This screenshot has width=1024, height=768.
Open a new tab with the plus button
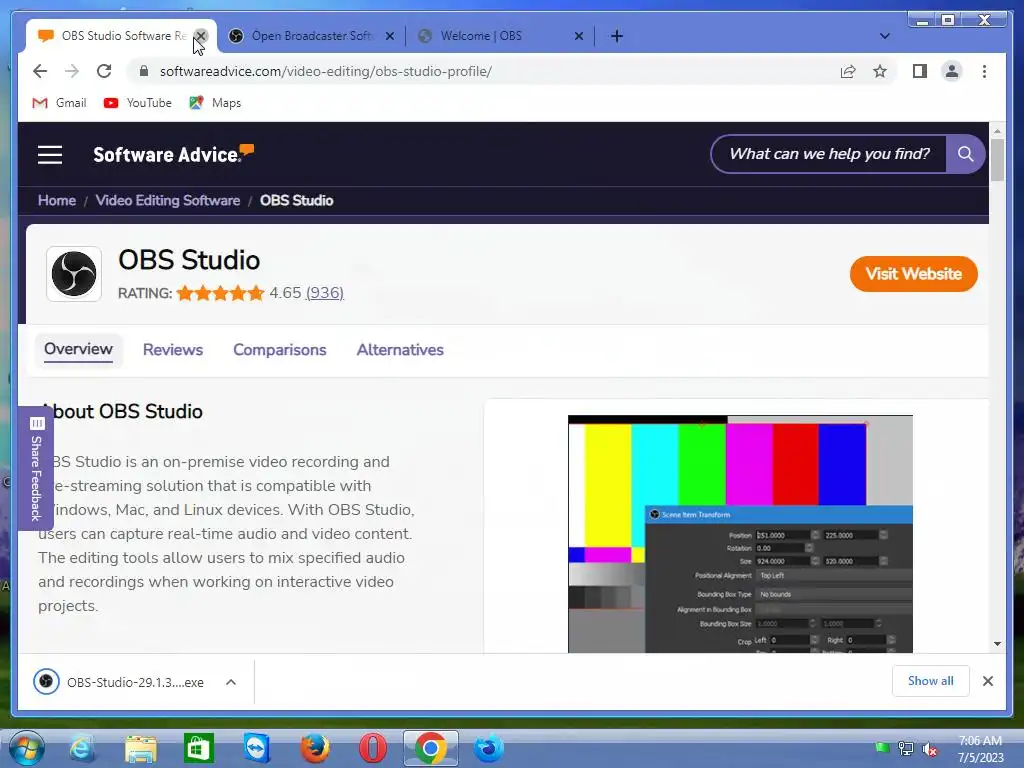coord(616,36)
